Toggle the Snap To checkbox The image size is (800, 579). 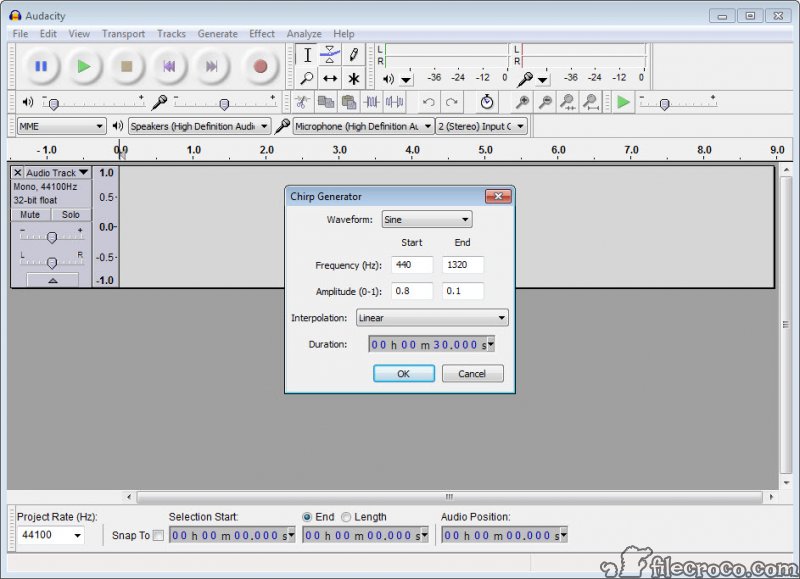(158, 535)
